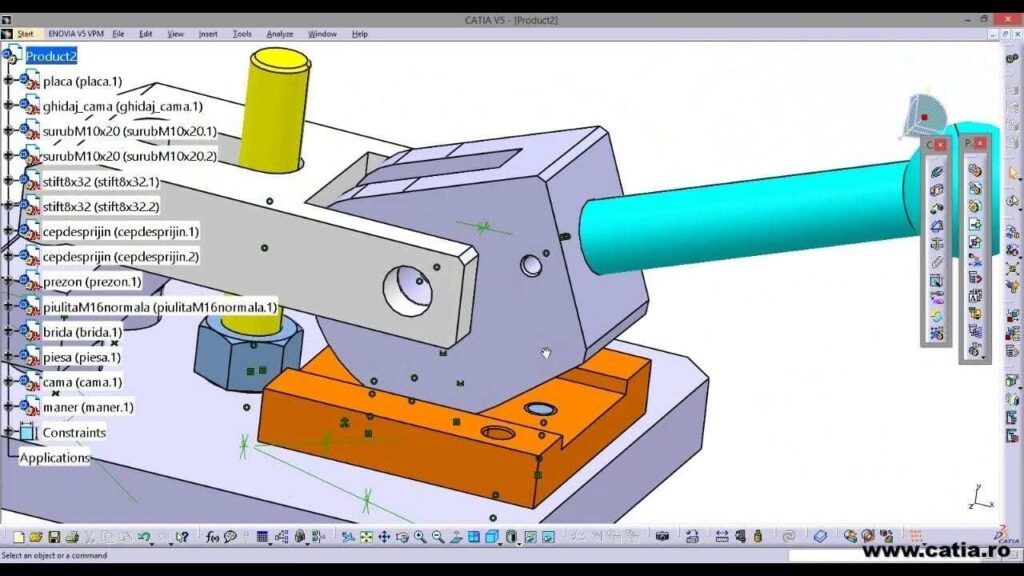Close the P floating toolbar
Screen dimensions: 1024x576
(x=980, y=143)
